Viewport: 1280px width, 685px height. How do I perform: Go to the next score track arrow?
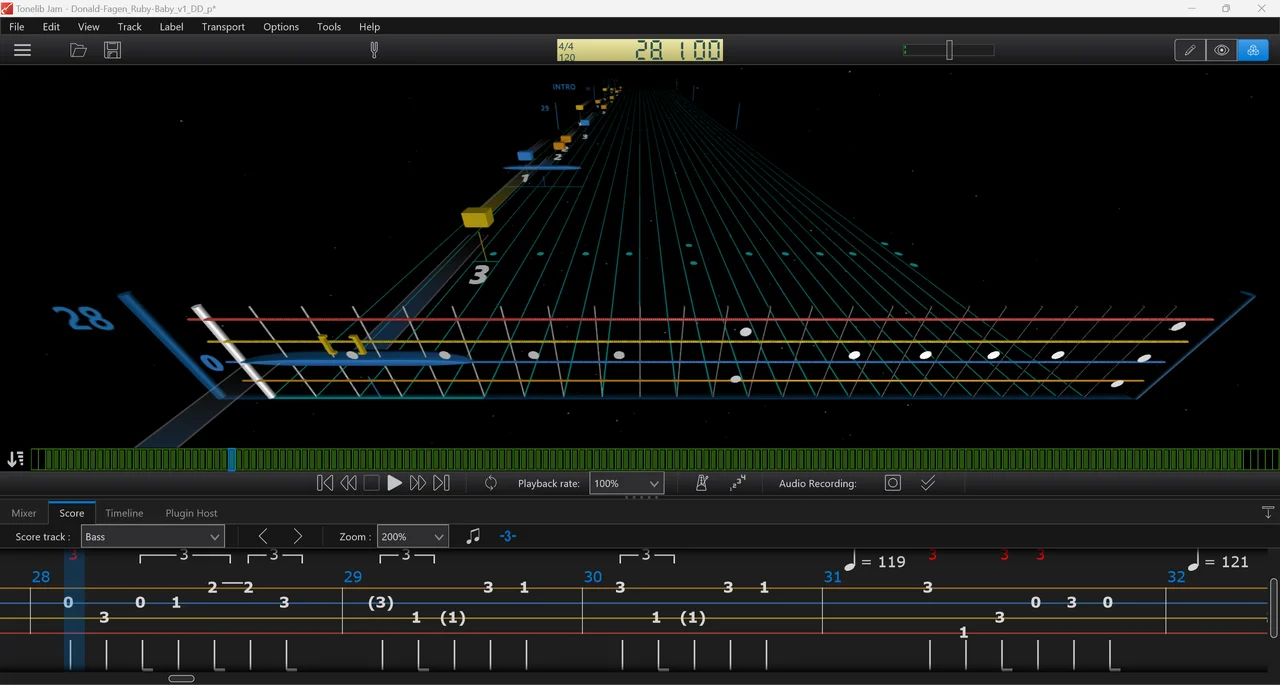(x=297, y=537)
